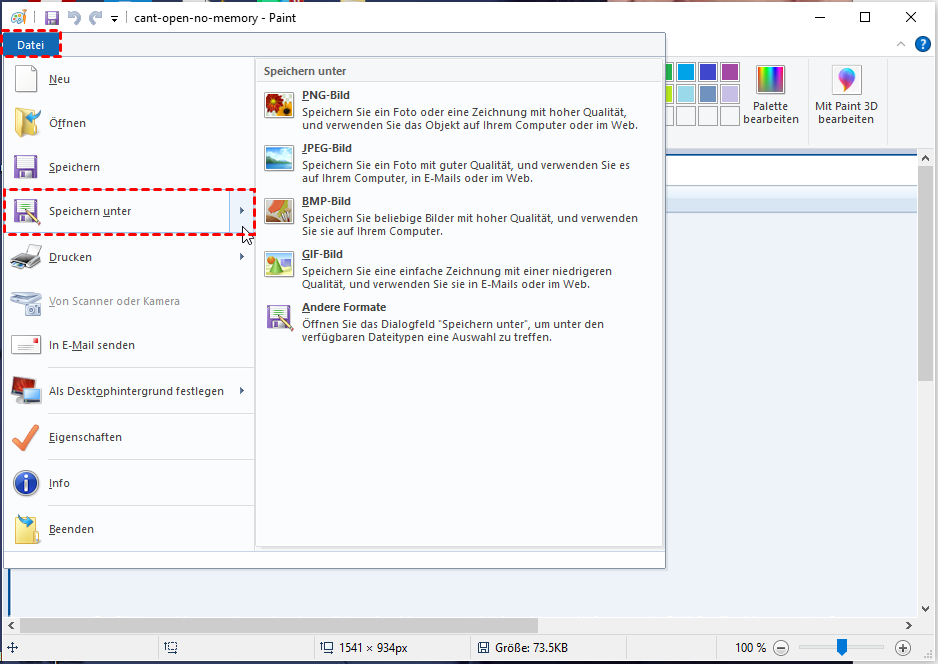938x664 pixels.
Task: Choose In E-Mail senden
Action: (129, 345)
